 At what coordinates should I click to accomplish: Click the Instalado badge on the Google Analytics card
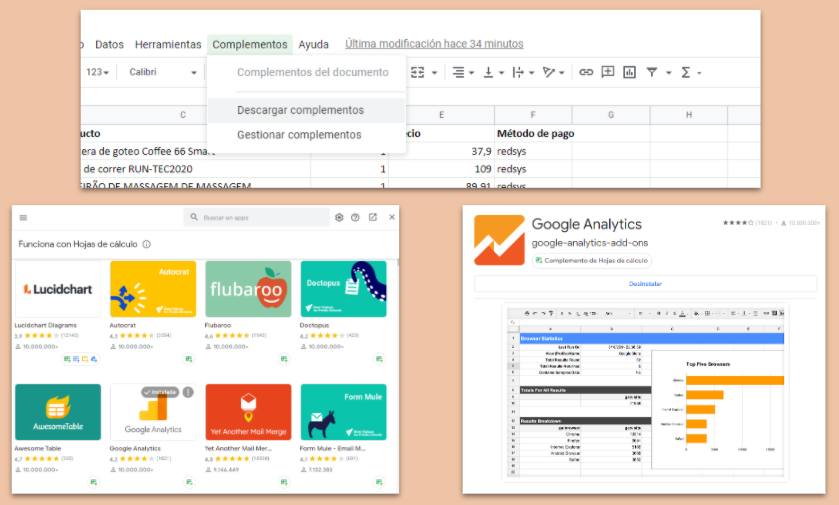click(161, 392)
